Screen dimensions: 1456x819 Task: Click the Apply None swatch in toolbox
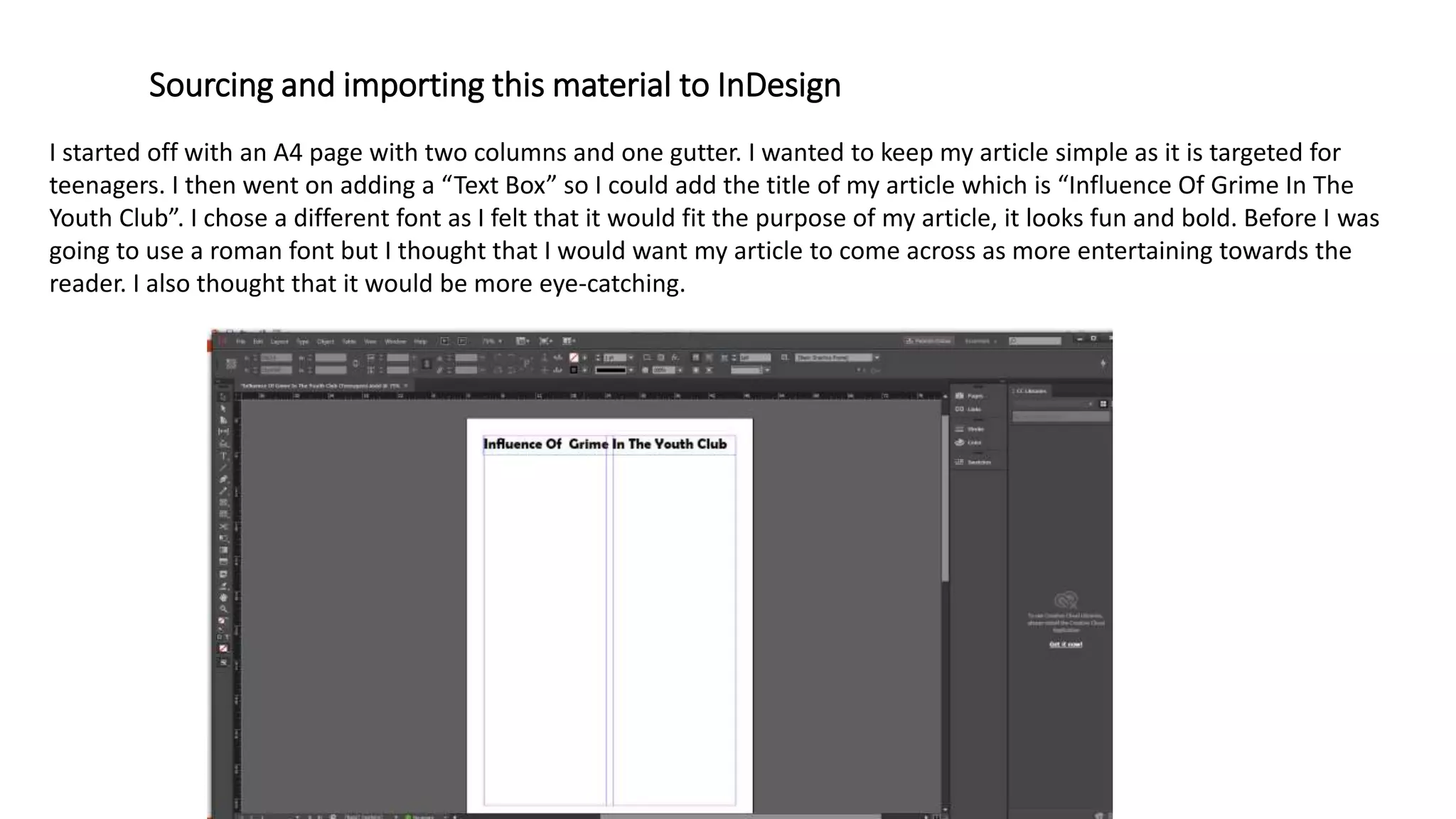[223, 648]
